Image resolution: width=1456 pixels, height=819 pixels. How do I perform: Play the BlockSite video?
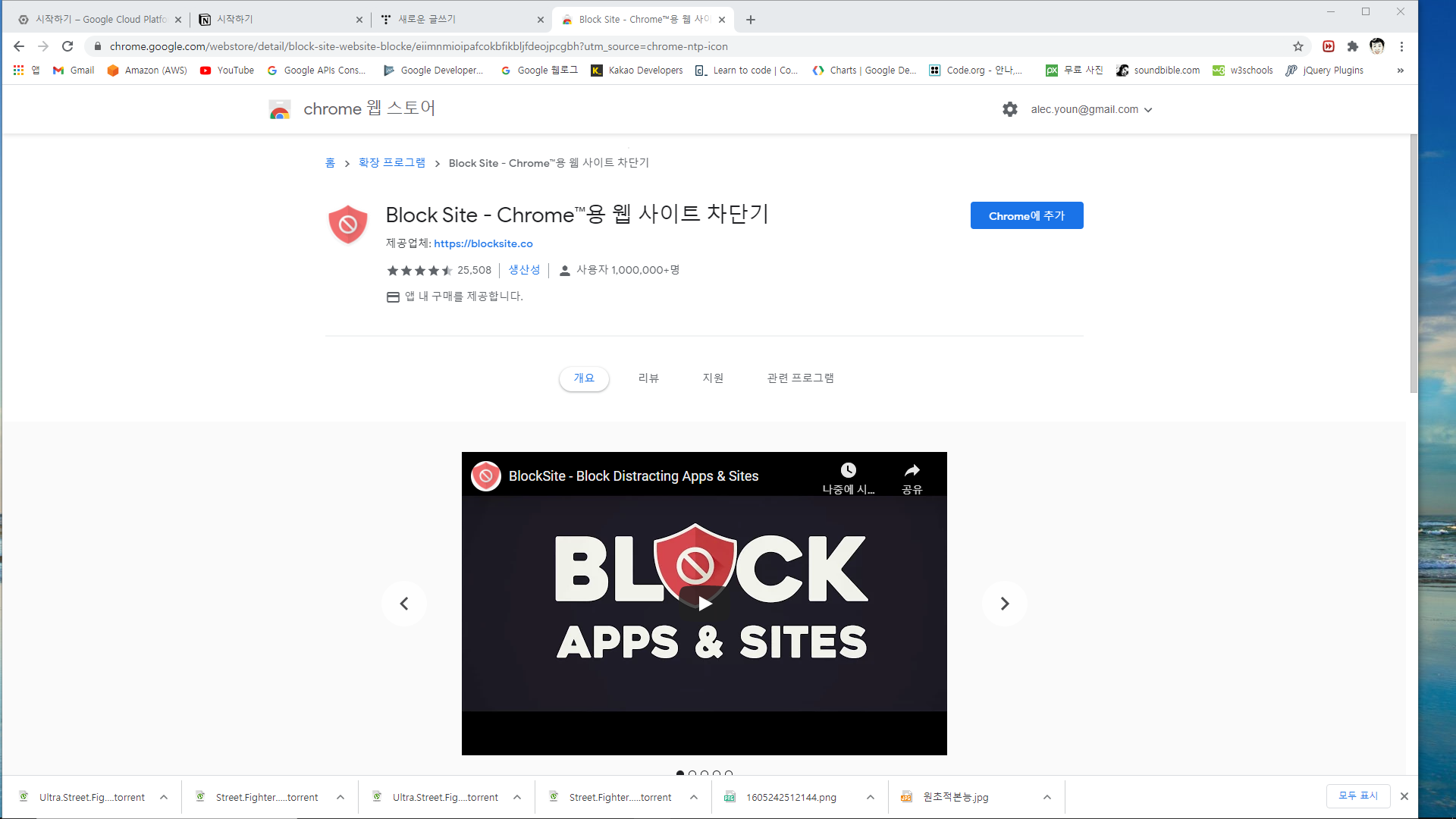point(704,604)
